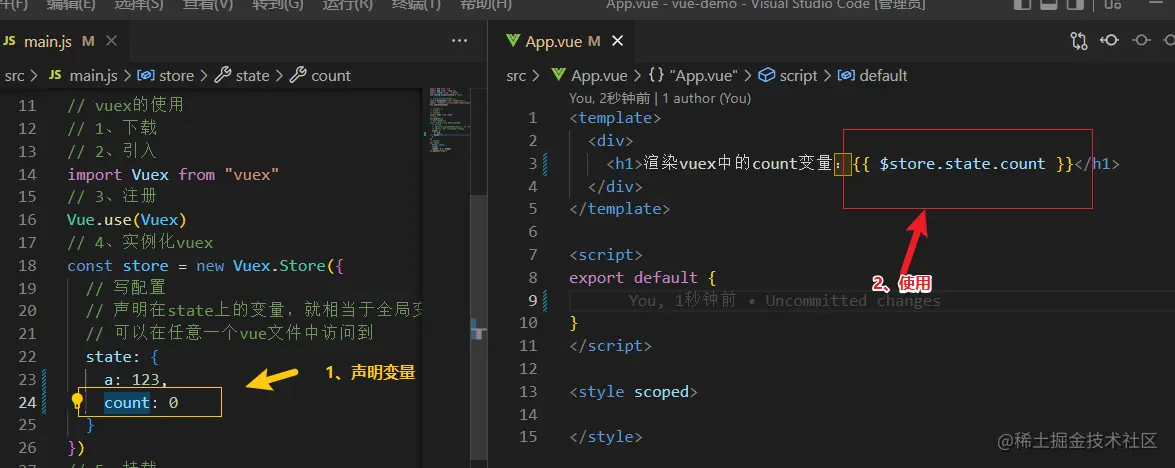This screenshot has height=468, width=1175.
Task: Open the changes compare icon in App.vue toolbar
Action: pos(1078,41)
